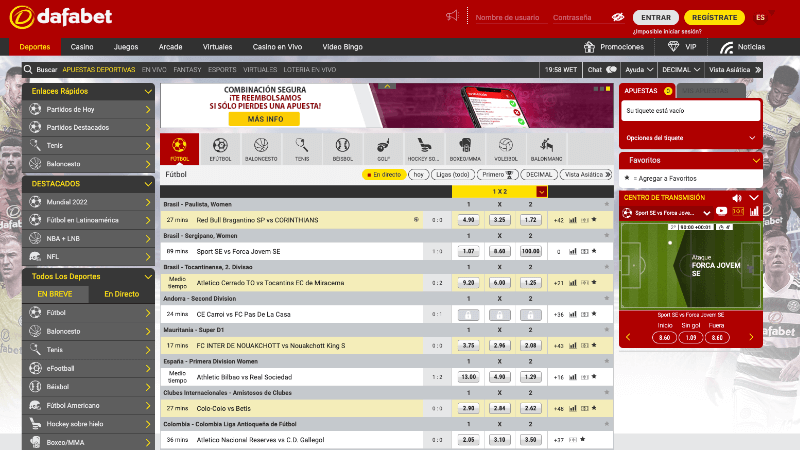This screenshot has height=450, width=800.
Task: Open ¿Imposible iniciar sesión? link
Action: [667, 31]
